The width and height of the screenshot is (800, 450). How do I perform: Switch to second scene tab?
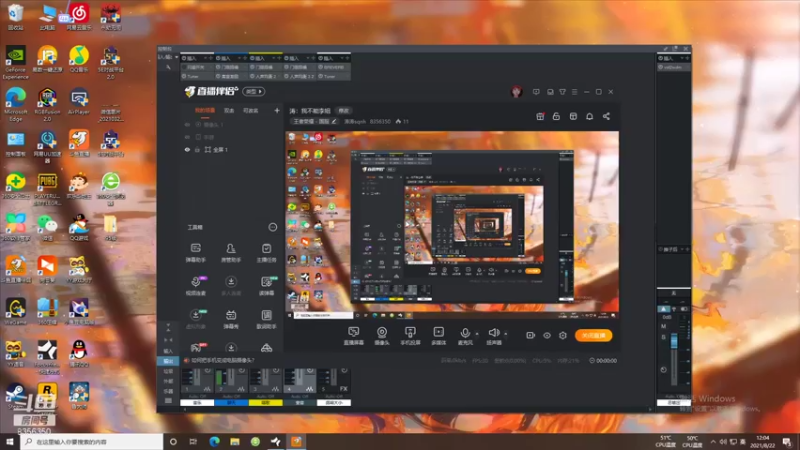(229, 110)
